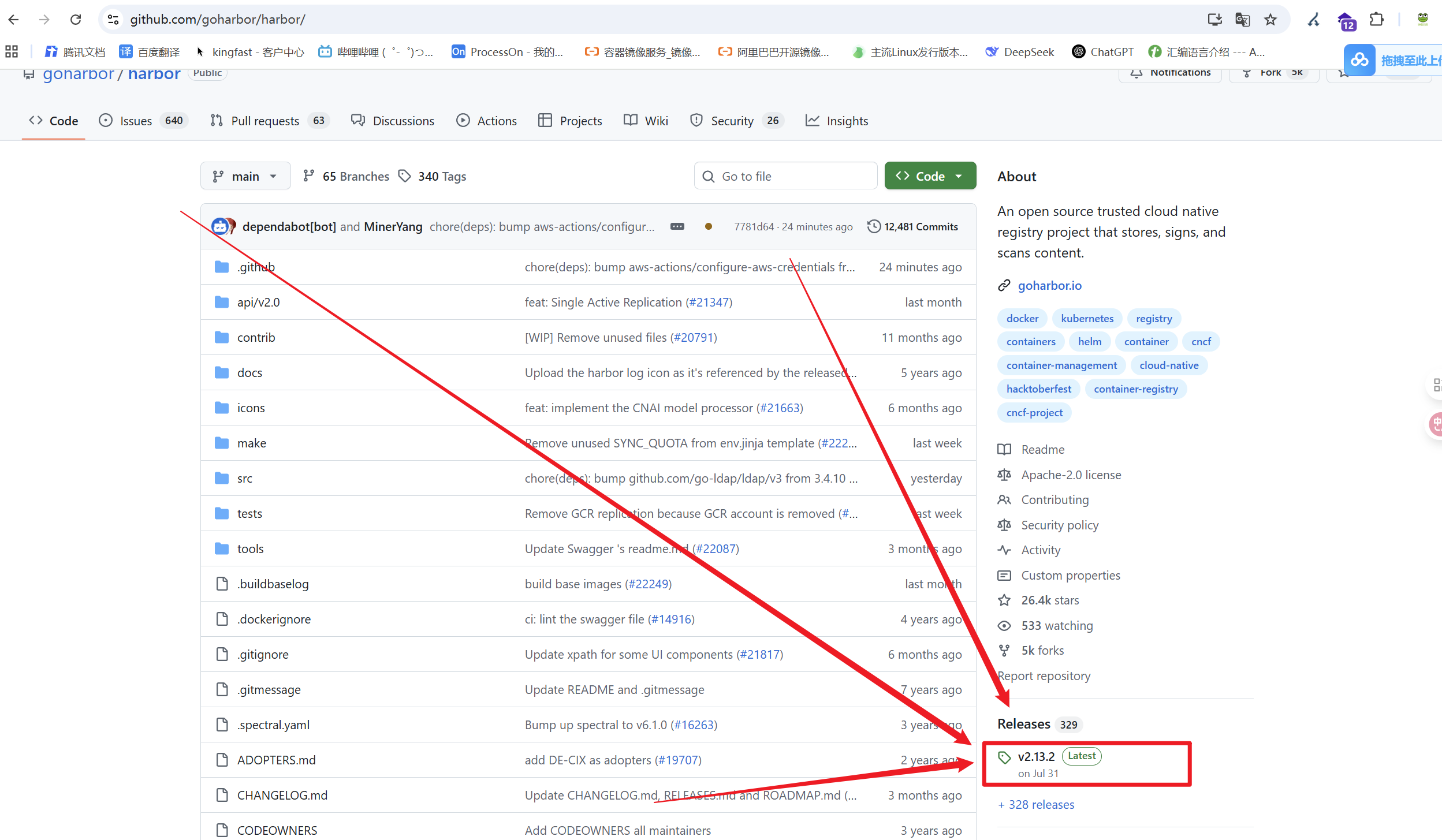Screen dimensions: 1442x840
Task: Reload the current GitHub page
Action: [x=76, y=20]
